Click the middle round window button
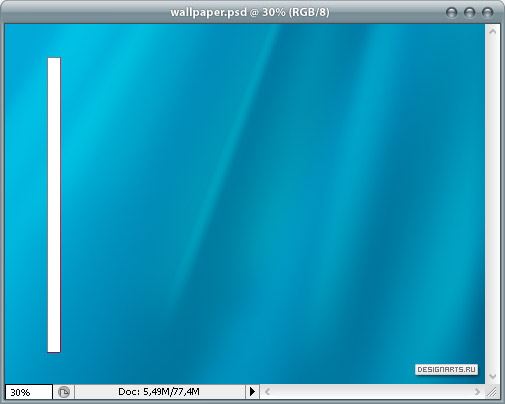 point(469,13)
